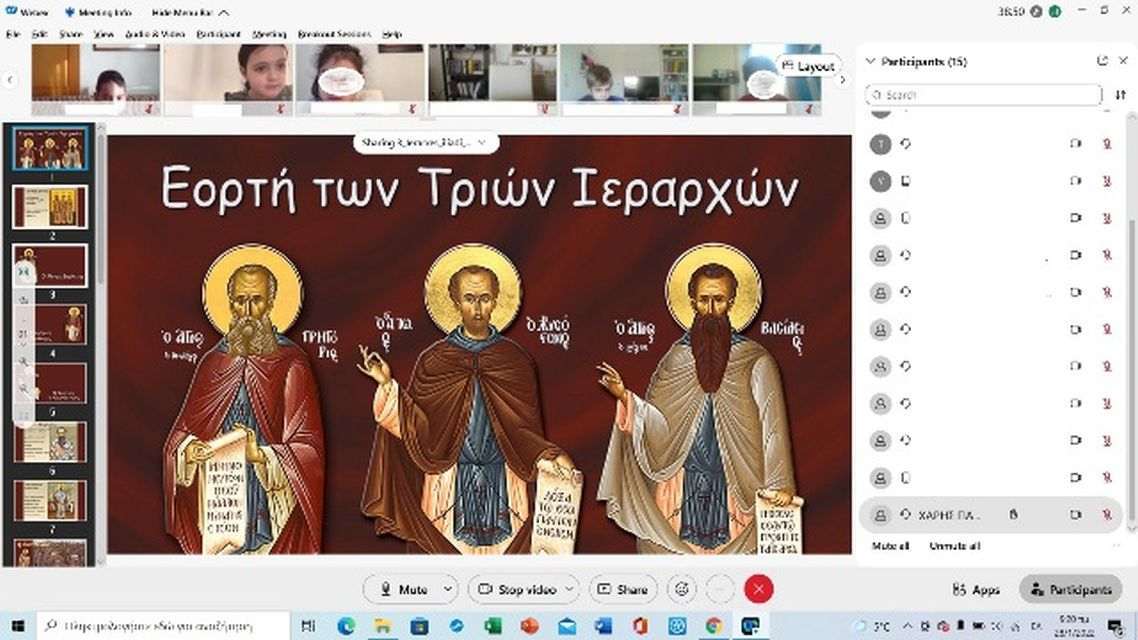
Task: Search participants in the Search field
Action: (983, 95)
